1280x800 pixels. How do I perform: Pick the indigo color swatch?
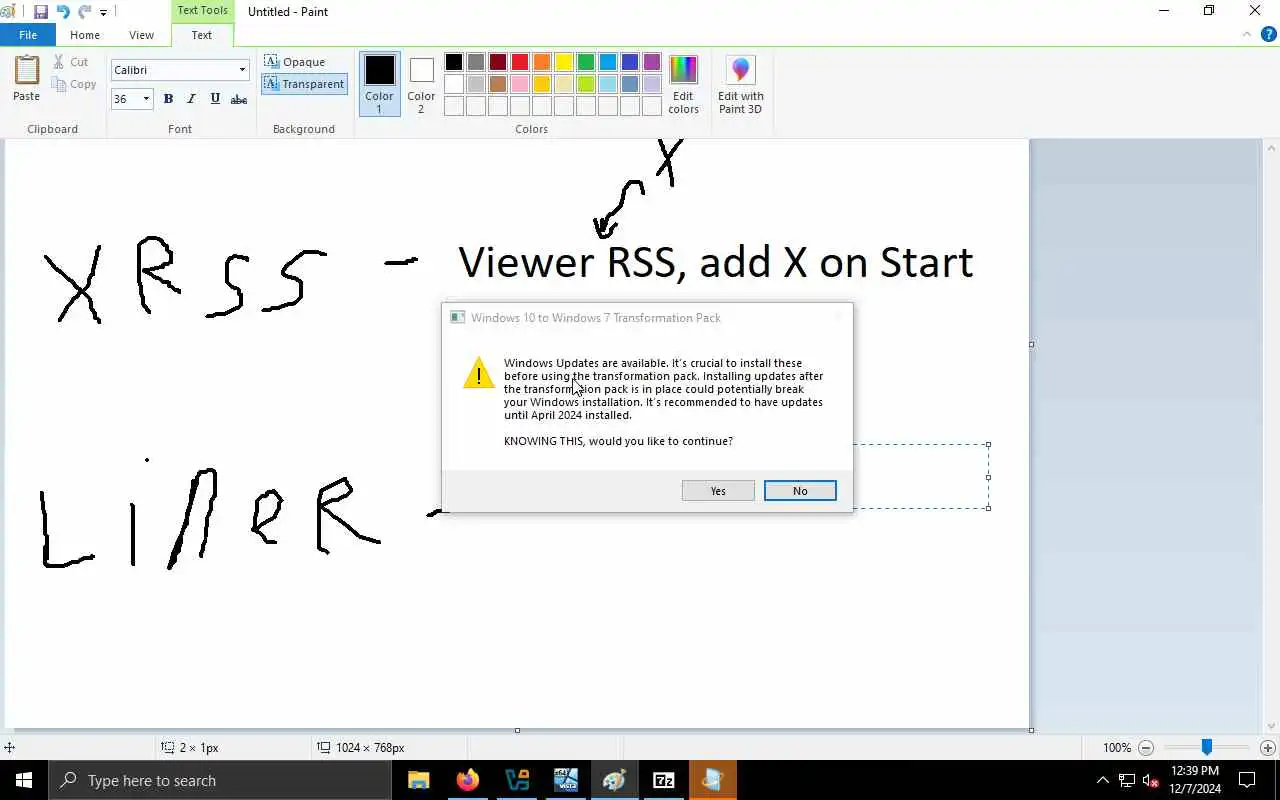pyautogui.click(x=630, y=62)
